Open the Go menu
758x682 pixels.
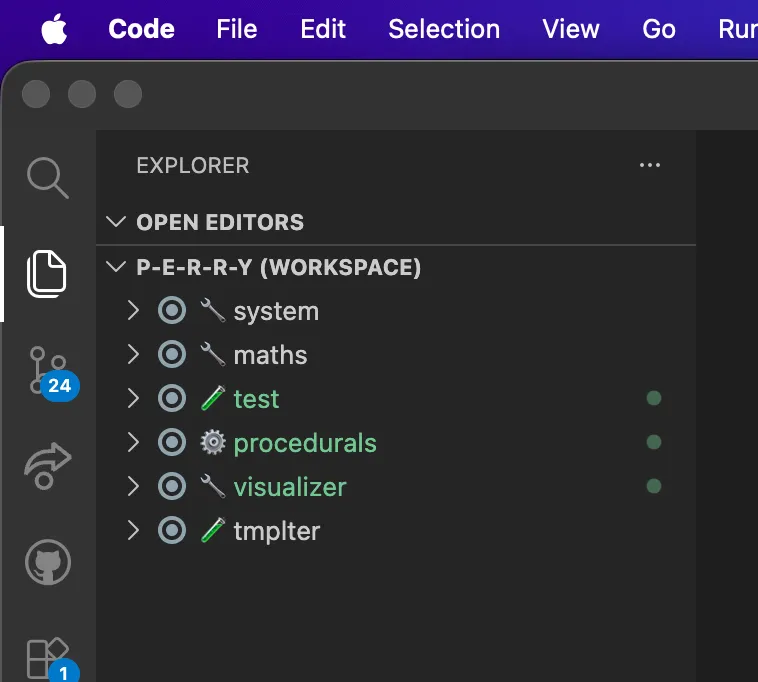pyautogui.click(x=659, y=29)
